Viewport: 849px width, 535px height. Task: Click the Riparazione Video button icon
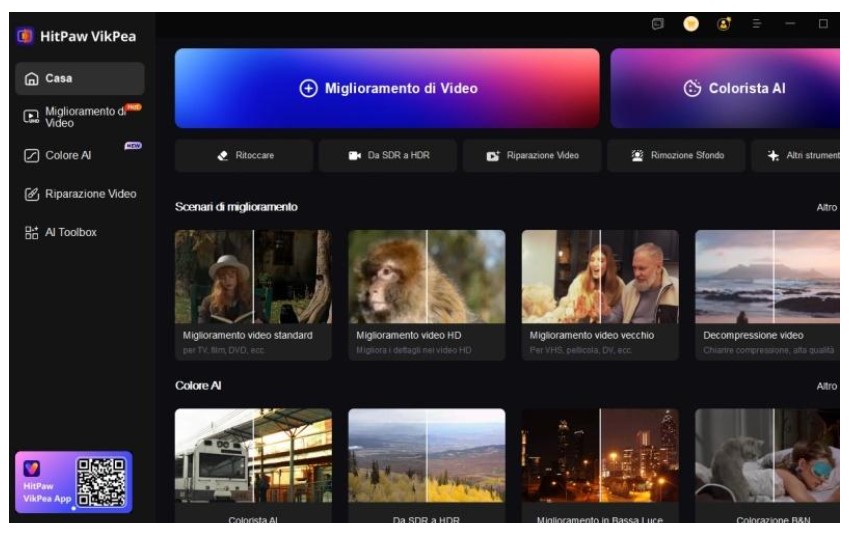point(493,156)
